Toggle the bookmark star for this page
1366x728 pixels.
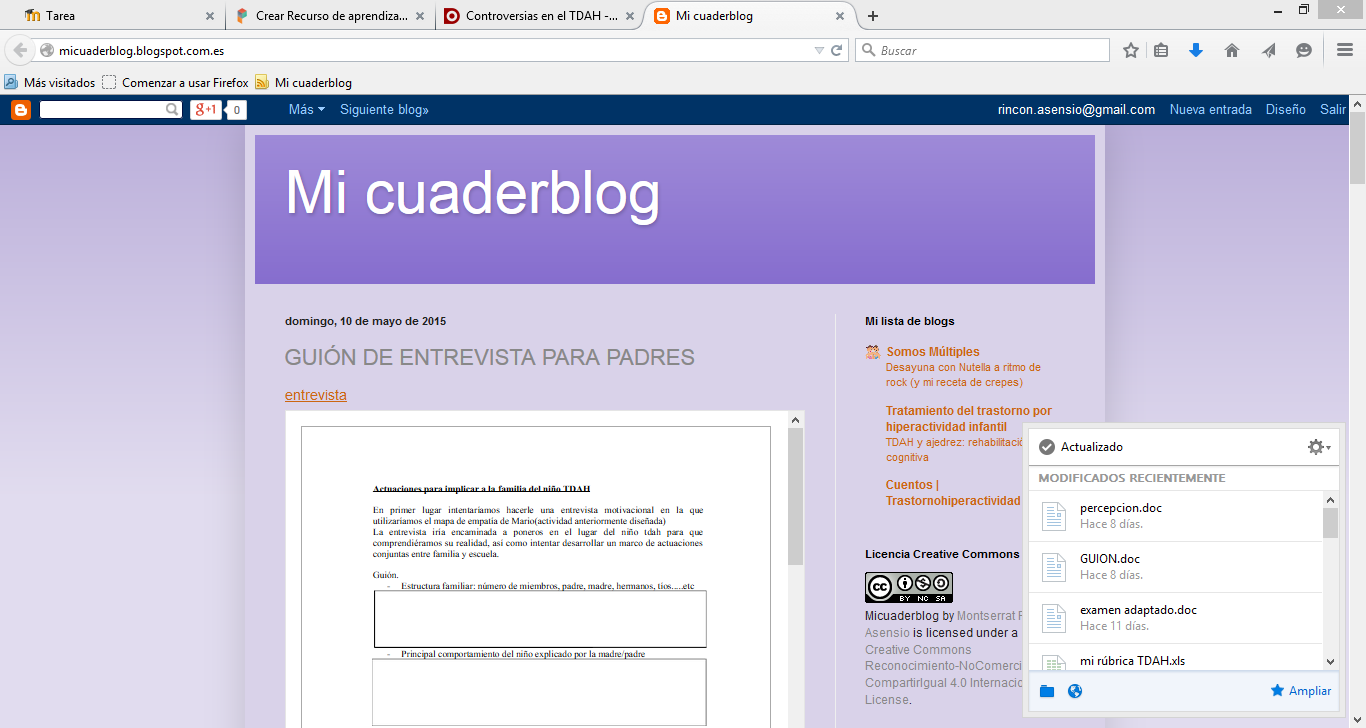tap(1131, 49)
